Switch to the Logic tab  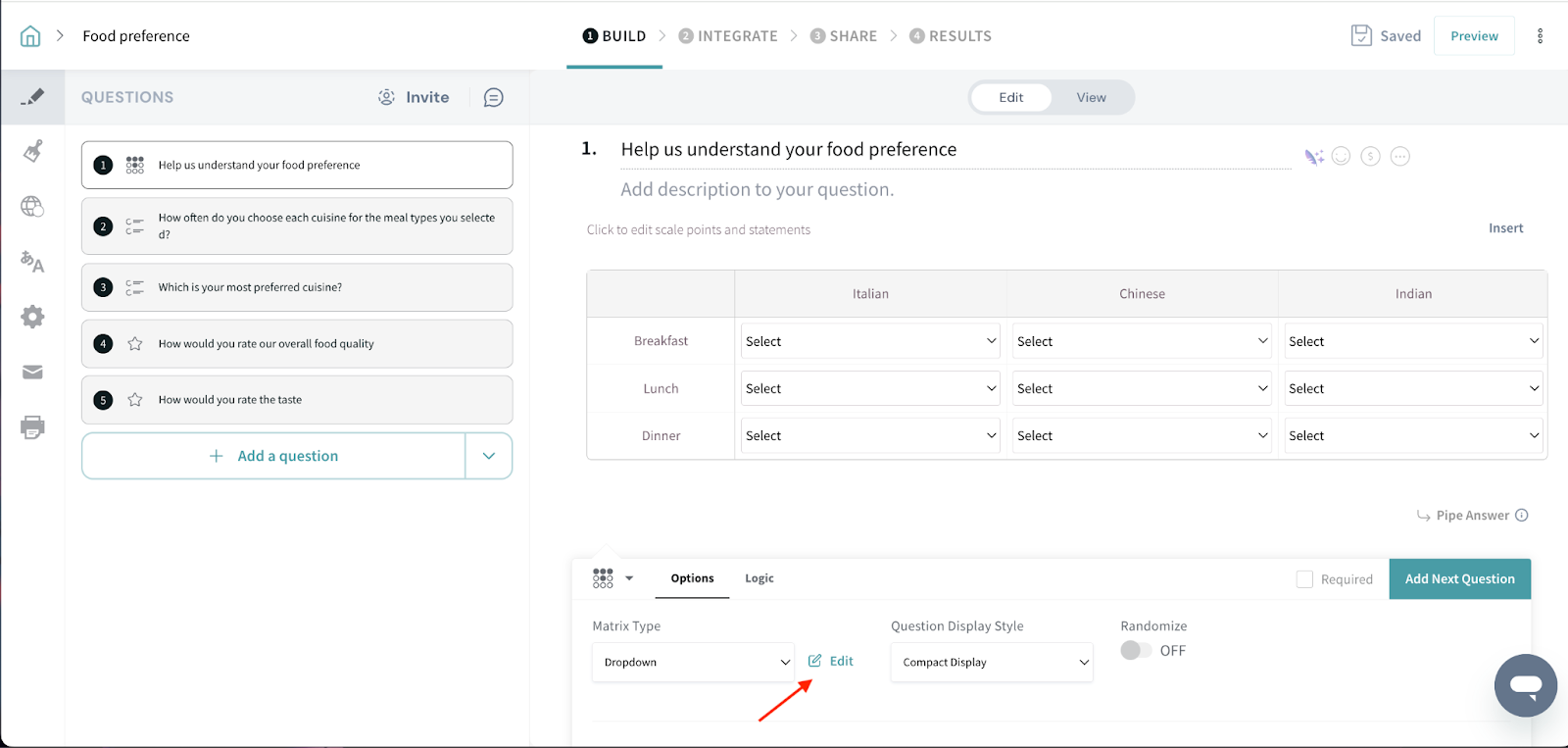pos(759,578)
